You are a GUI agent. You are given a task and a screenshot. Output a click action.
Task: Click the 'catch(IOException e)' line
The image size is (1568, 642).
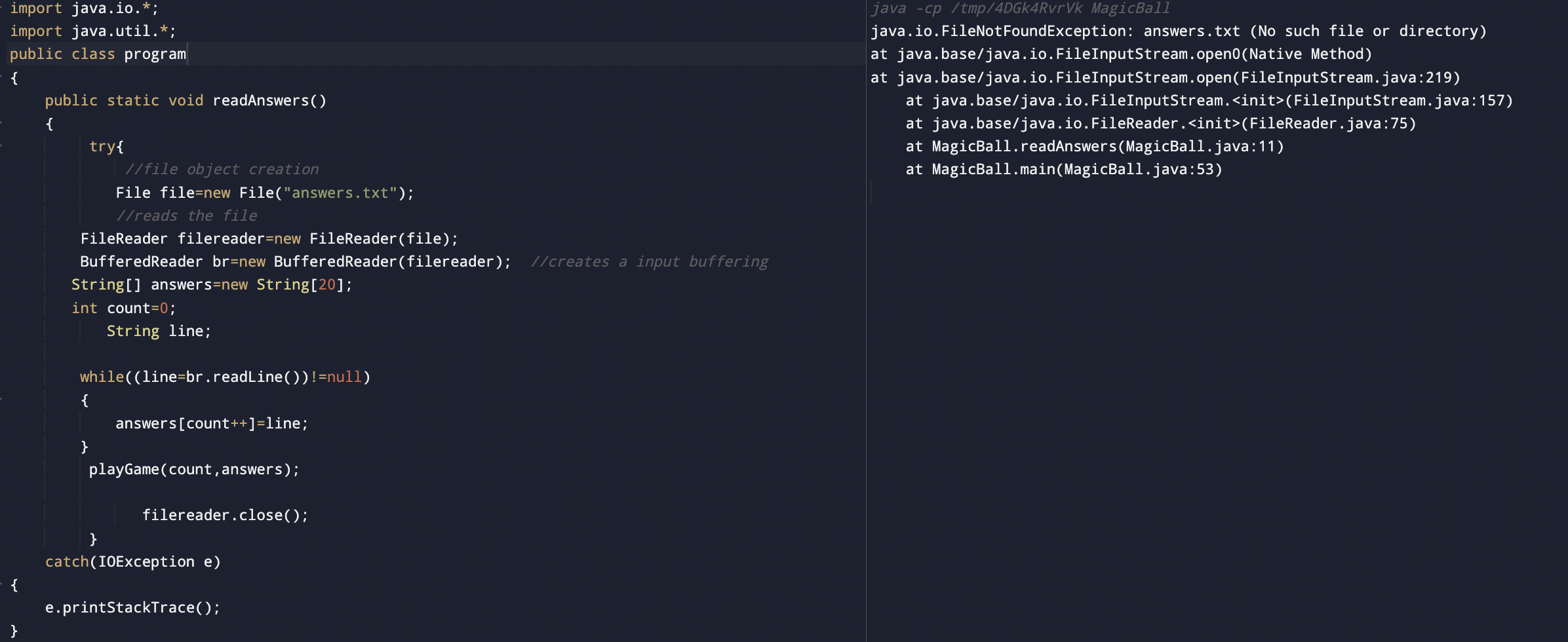click(x=132, y=561)
